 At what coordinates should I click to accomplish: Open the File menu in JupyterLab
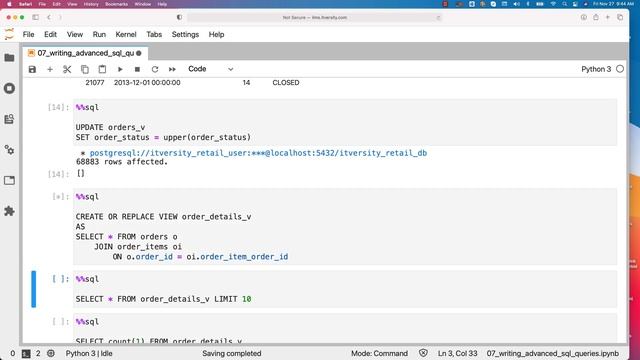pos(29,34)
